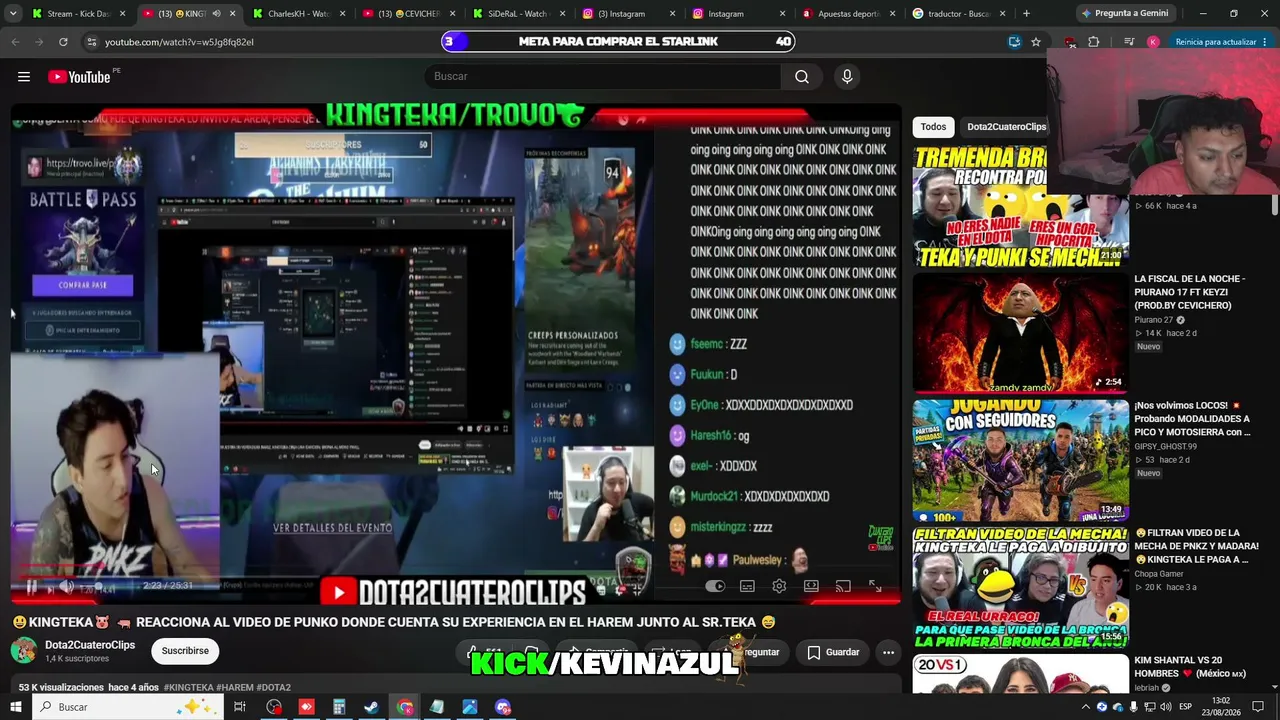Open the Nos volvimos LOCOS video title
The width and height of the screenshot is (1280, 720).
point(1192,419)
